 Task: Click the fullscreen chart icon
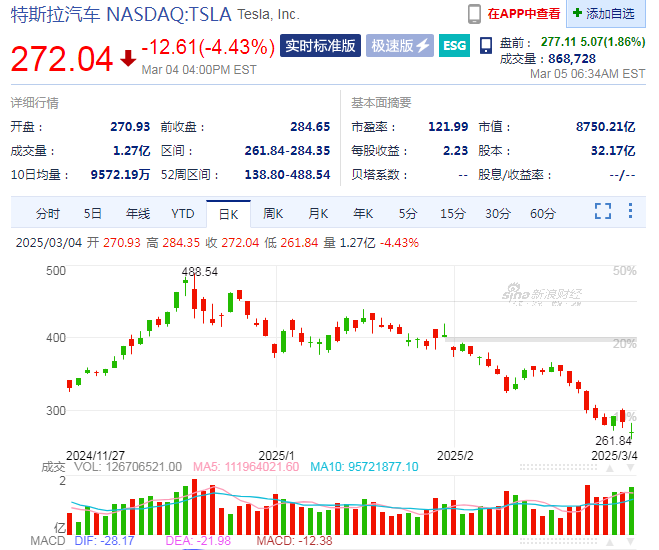click(603, 211)
